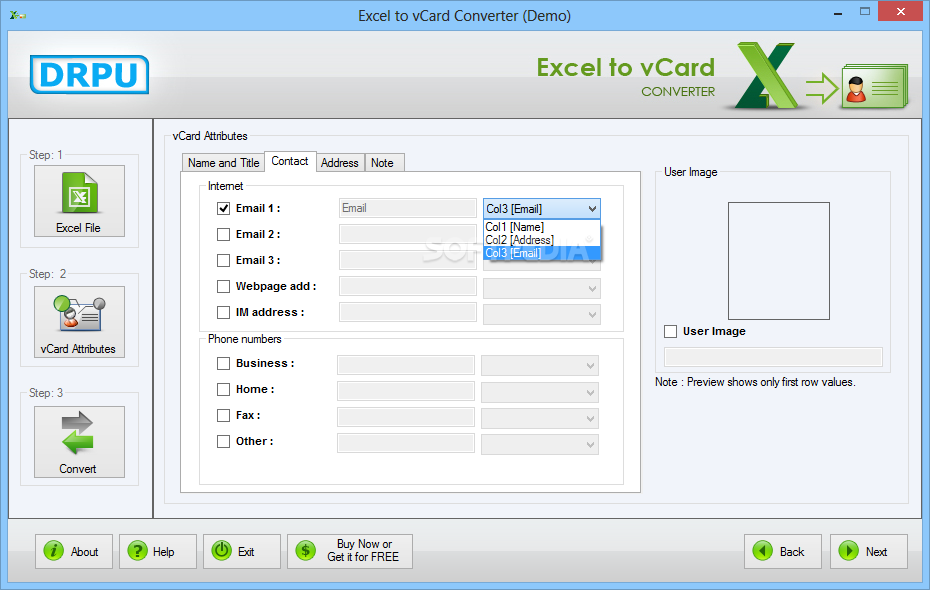Click the dollar sign Buy Now icon

tap(306, 551)
